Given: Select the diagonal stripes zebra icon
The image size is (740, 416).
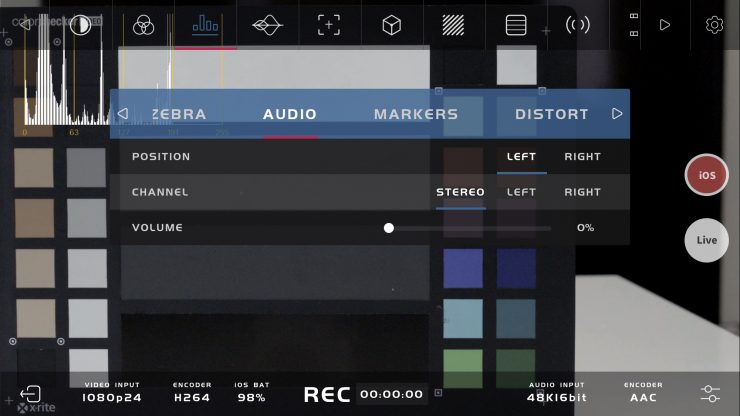Looking at the screenshot, I should tap(453, 25).
